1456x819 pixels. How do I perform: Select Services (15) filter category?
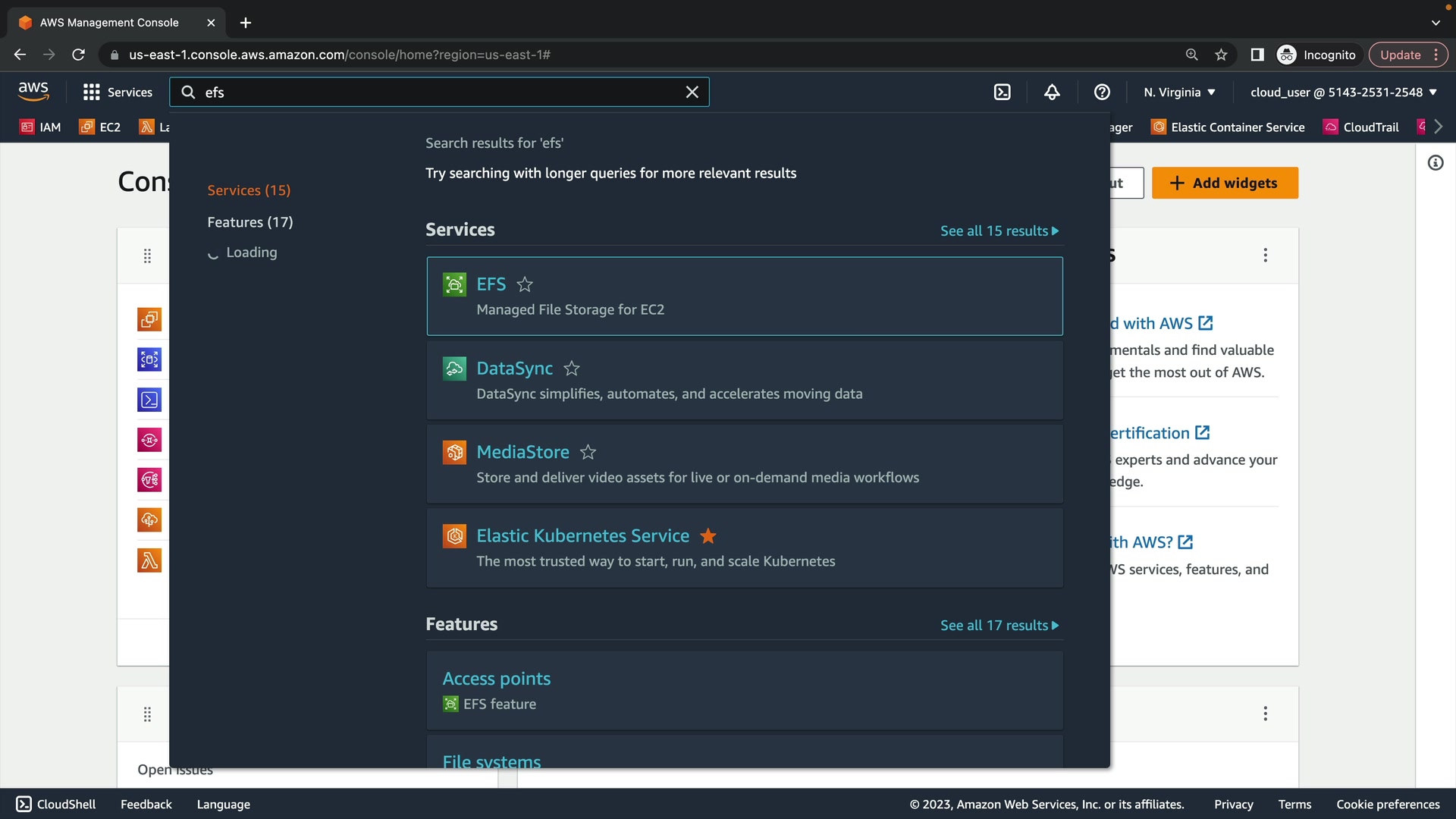pos(249,190)
